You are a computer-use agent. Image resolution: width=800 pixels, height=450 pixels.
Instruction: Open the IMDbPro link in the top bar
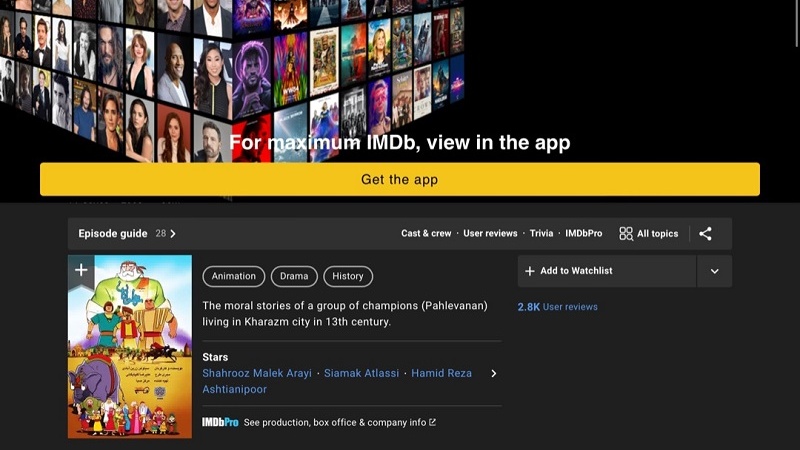(584, 234)
